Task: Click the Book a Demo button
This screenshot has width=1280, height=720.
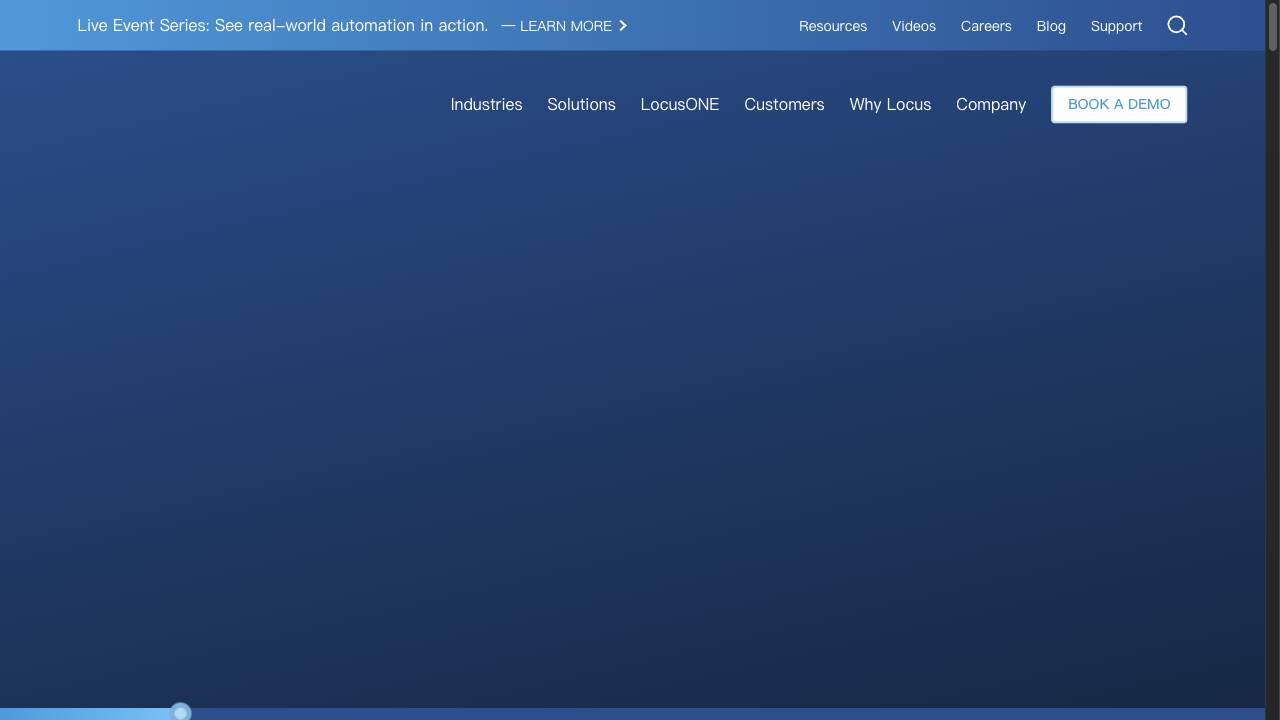Action: (1119, 104)
